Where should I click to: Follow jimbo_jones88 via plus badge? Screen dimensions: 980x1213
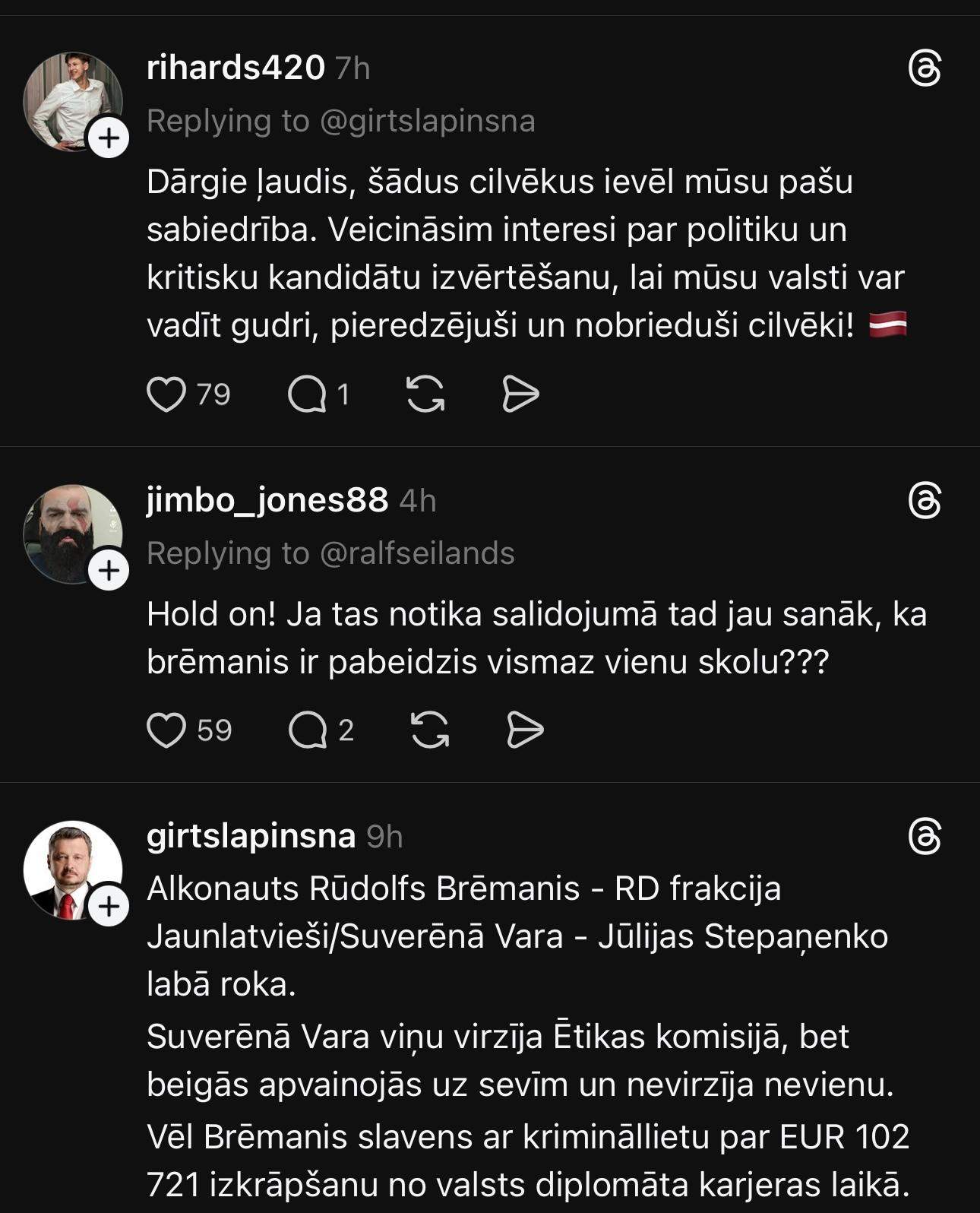coord(109,571)
